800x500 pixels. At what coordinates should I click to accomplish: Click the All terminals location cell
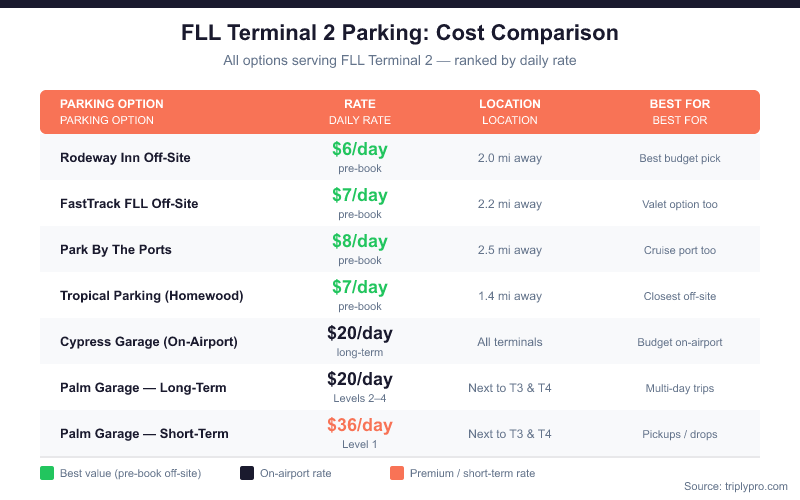510,342
